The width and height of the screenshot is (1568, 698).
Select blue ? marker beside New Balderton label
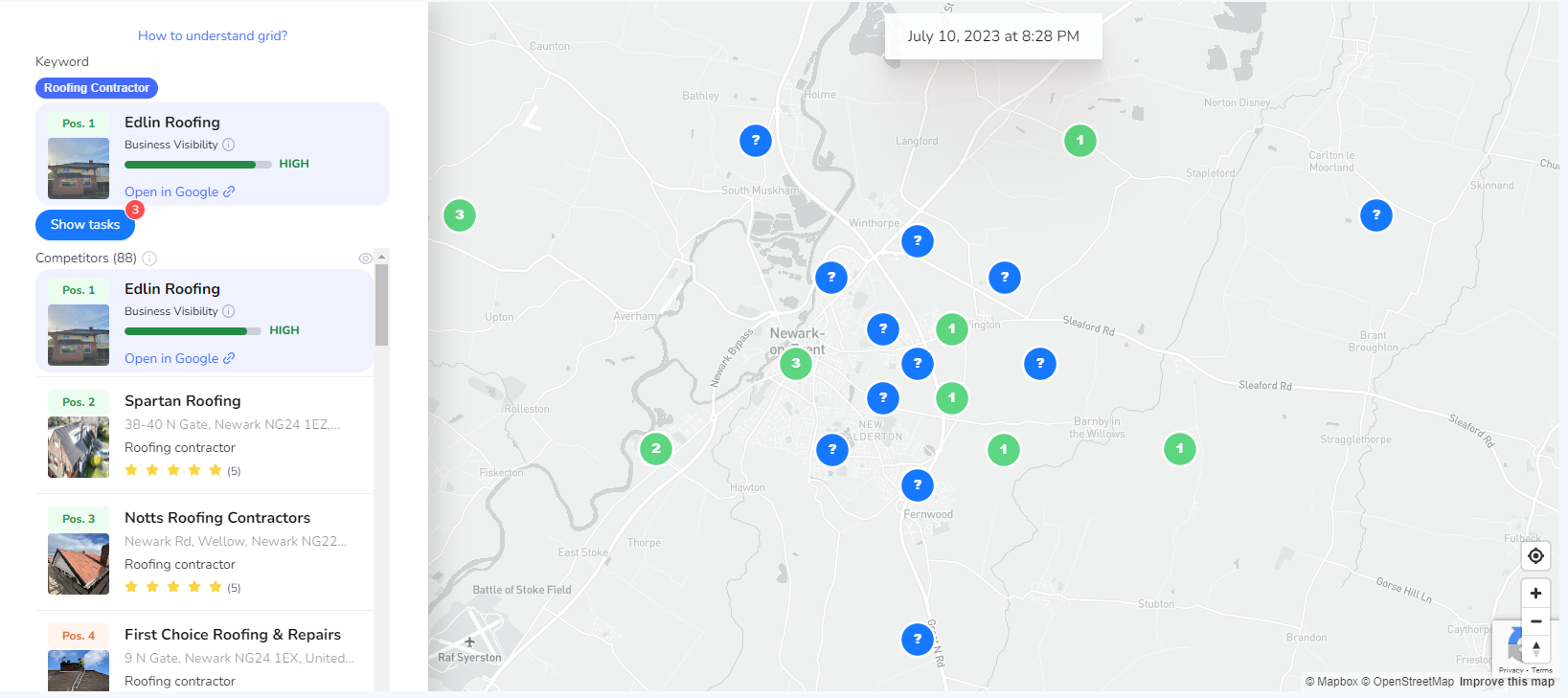click(x=832, y=449)
